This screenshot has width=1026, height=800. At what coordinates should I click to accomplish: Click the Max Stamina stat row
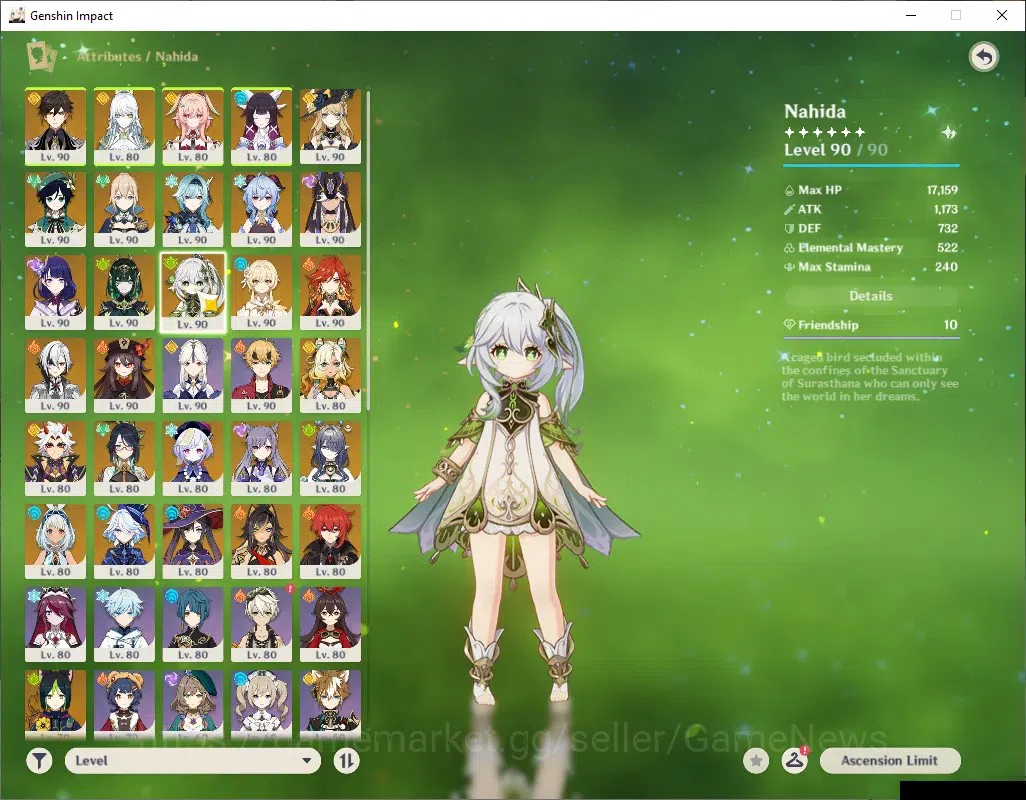tap(871, 267)
